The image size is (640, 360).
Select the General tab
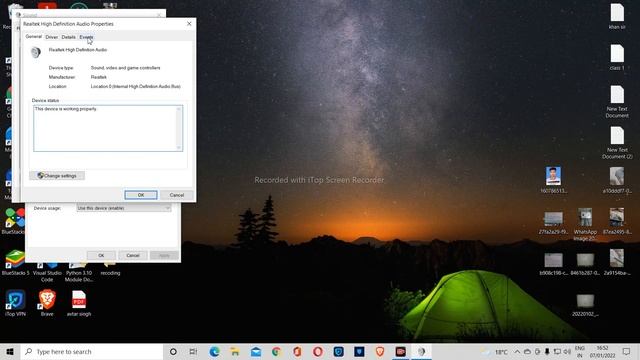[33, 37]
